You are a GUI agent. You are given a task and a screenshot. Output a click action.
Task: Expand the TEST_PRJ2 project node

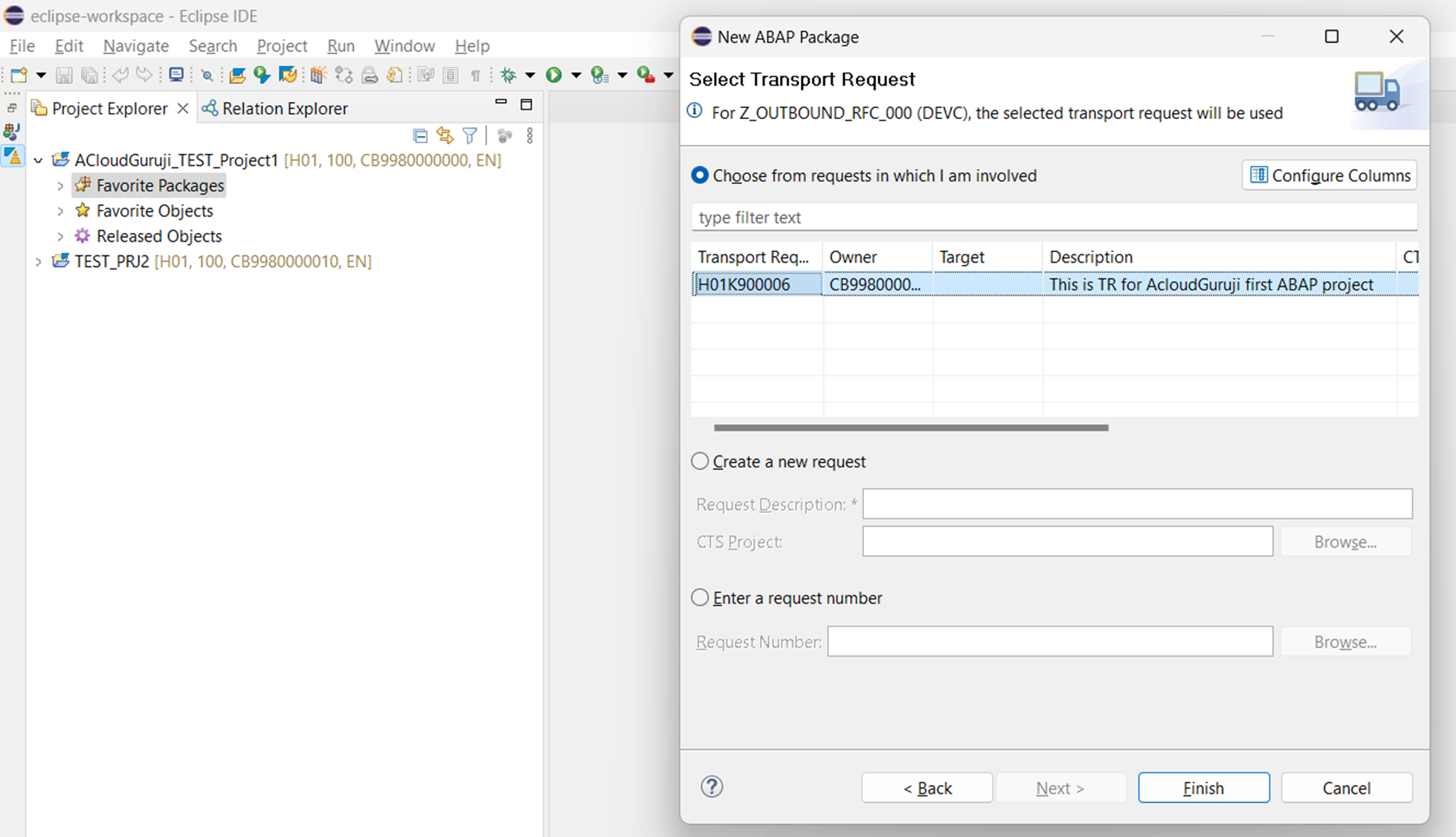[38, 261]
